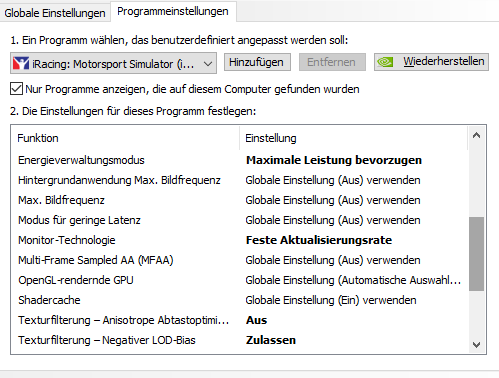Image resolution: width=499 pixels, height=378 pixels.
Task: Click the settings list scrollbar thumb
Action: [476, 254]
